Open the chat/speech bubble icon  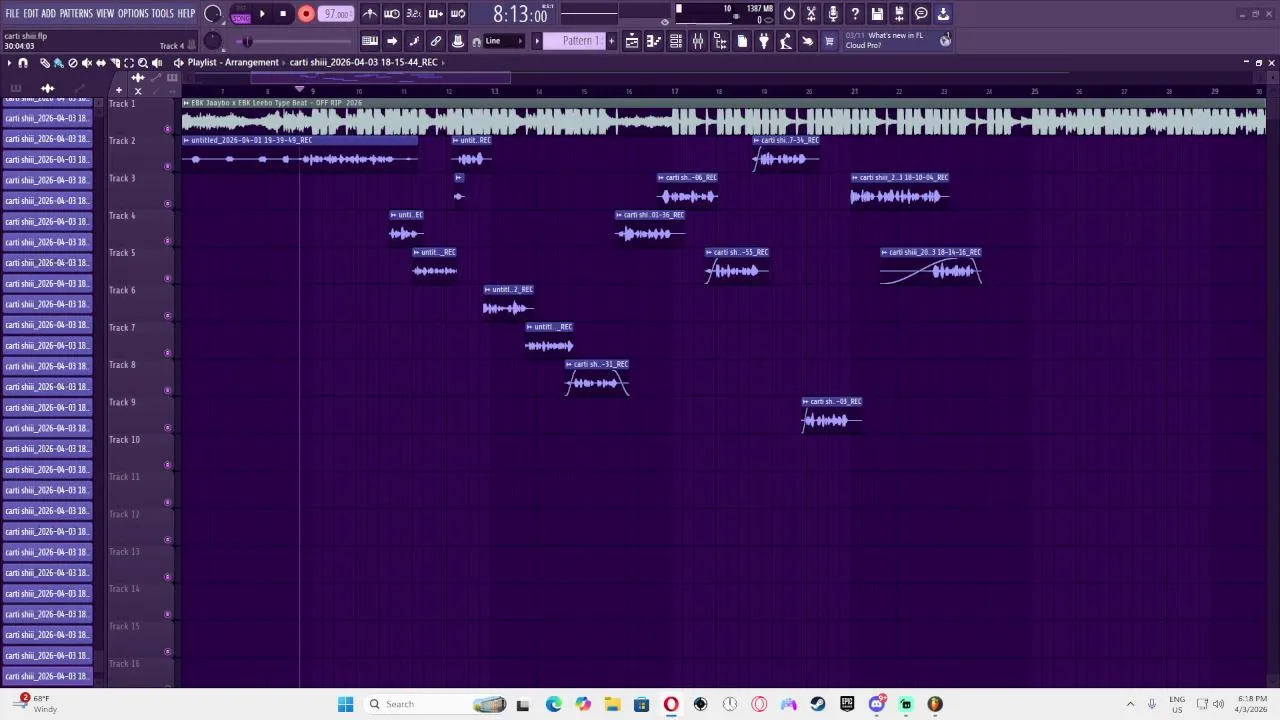(x=921, y=14)
